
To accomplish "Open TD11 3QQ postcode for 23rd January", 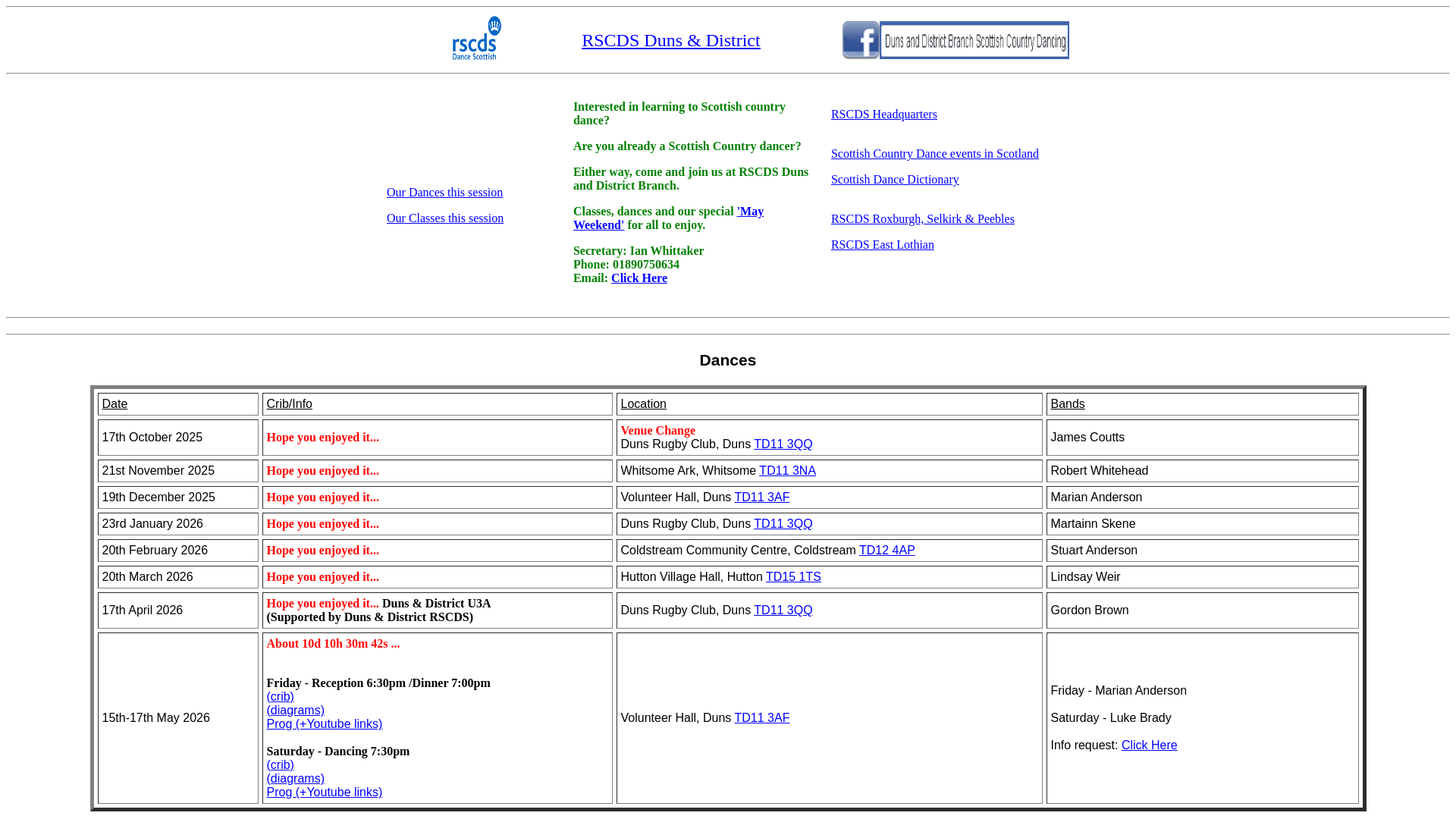I will point(783,524).
